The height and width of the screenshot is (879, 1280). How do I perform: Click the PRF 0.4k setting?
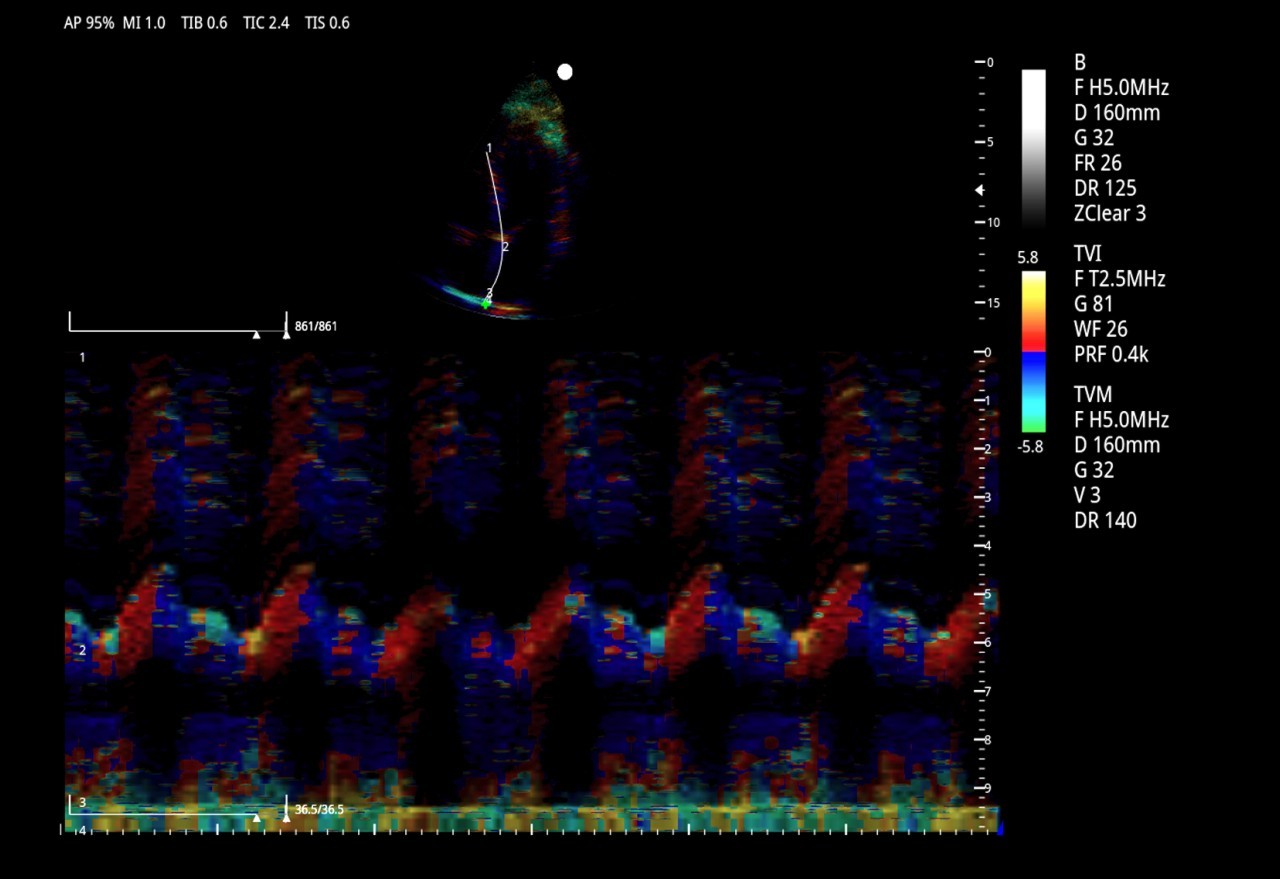[x=1111, y=354]
